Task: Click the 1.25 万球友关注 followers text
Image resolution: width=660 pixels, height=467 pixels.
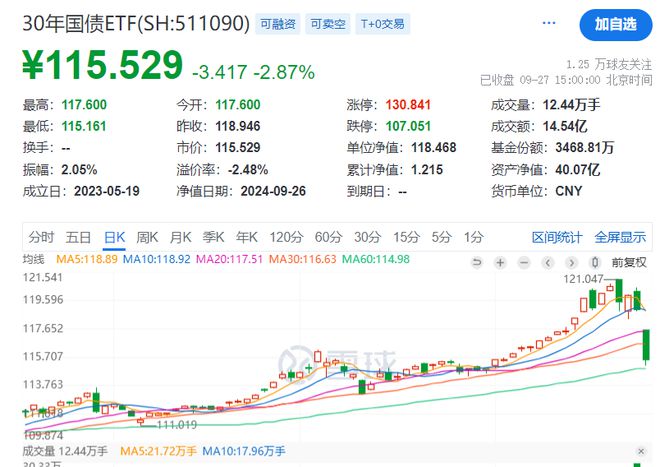Action: [609, 64]
